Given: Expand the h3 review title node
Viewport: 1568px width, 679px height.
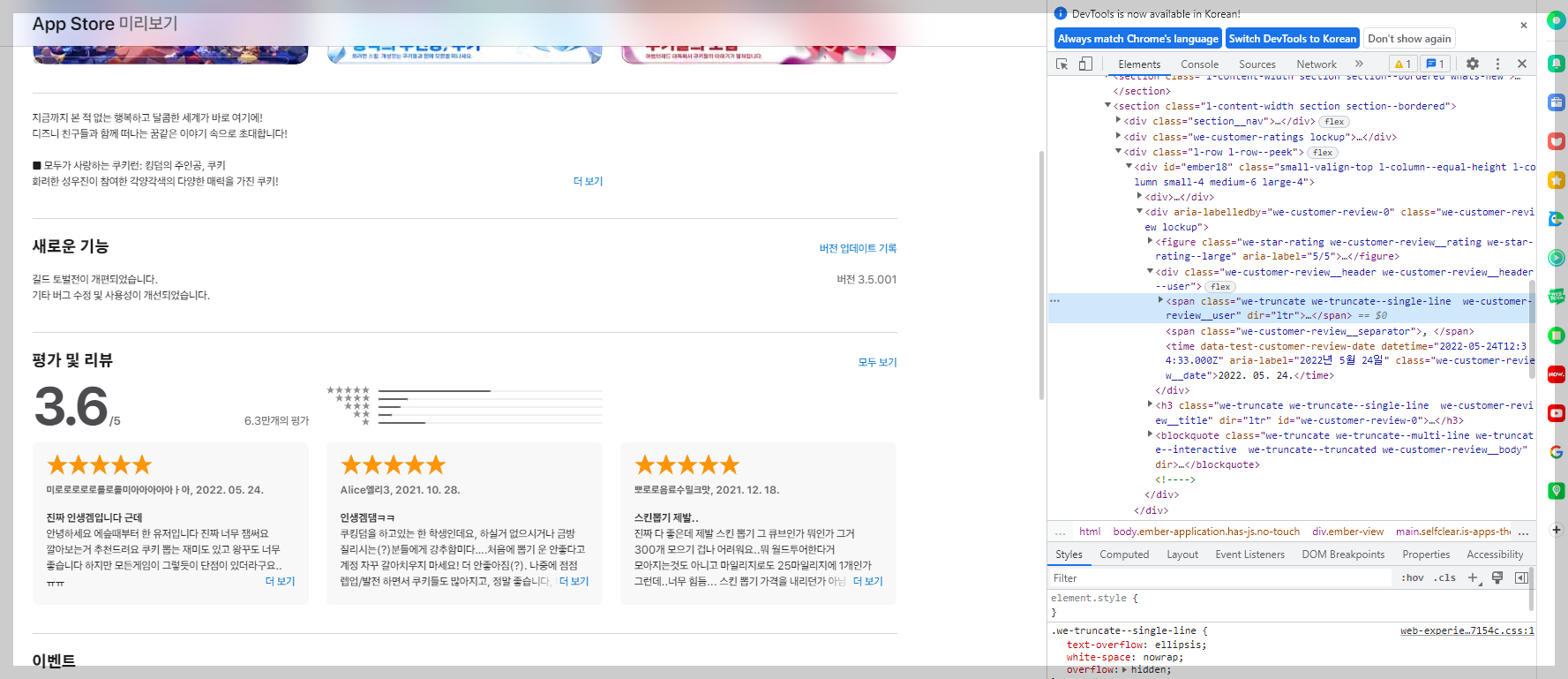Looking at the screenshot, I should (x=1150, y=404).
